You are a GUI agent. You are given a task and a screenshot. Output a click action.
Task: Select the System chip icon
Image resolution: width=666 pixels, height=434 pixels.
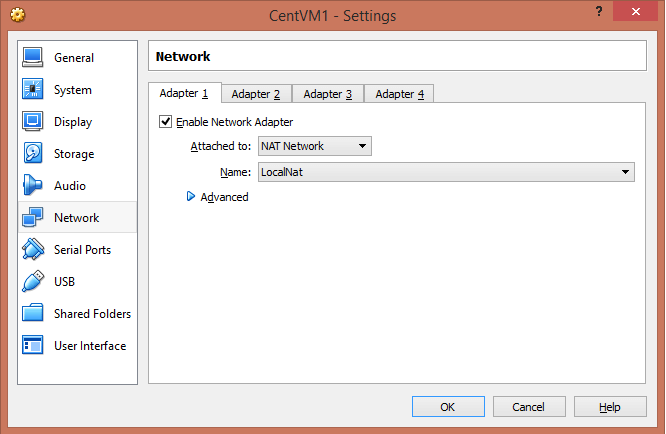33,90
